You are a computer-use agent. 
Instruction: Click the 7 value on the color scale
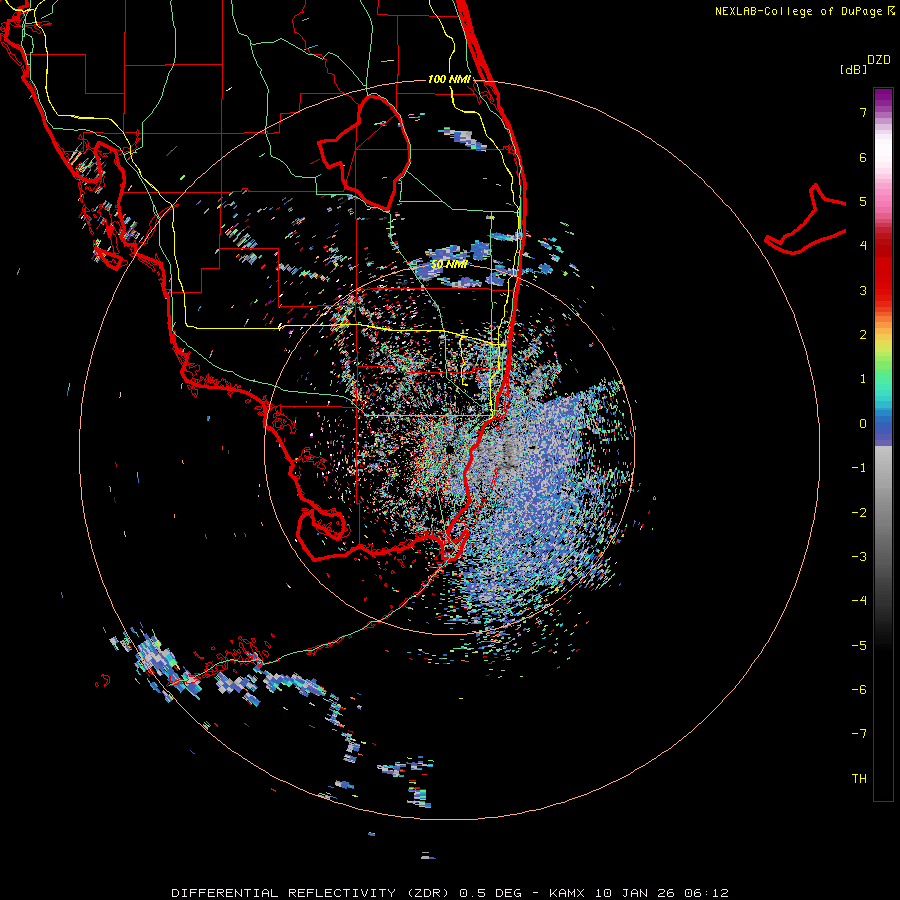click(x=863, y=112)
